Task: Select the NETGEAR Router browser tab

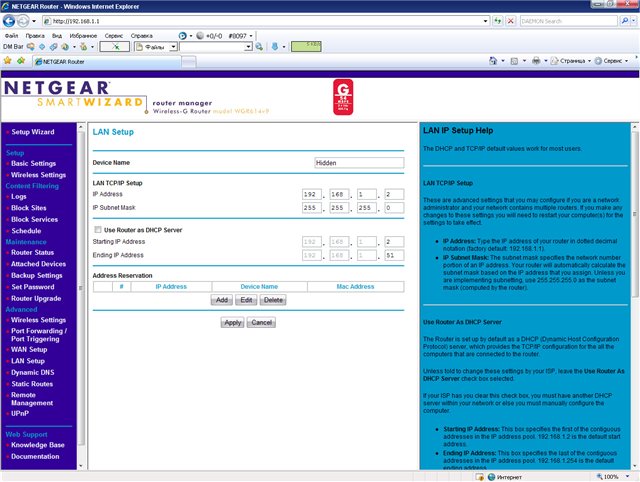Action: click(x=107, y=62)
